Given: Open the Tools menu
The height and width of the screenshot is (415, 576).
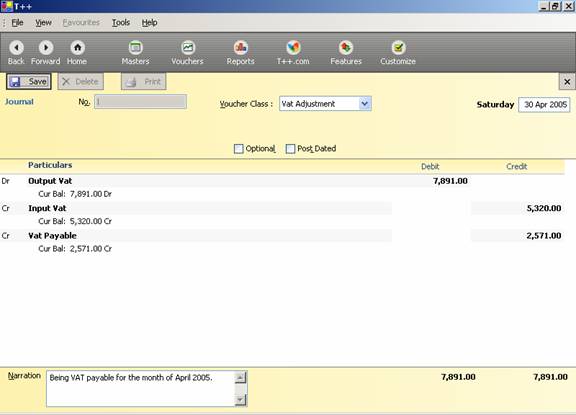Looking at the screenshot, I should [x=121, y=23].
